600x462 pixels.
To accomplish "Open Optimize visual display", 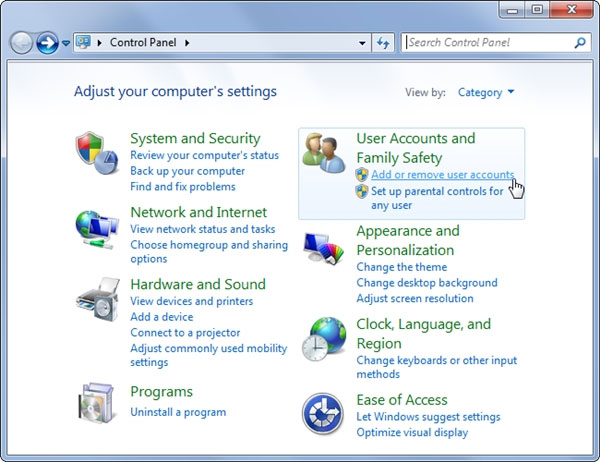I will [x=412, y=432].
